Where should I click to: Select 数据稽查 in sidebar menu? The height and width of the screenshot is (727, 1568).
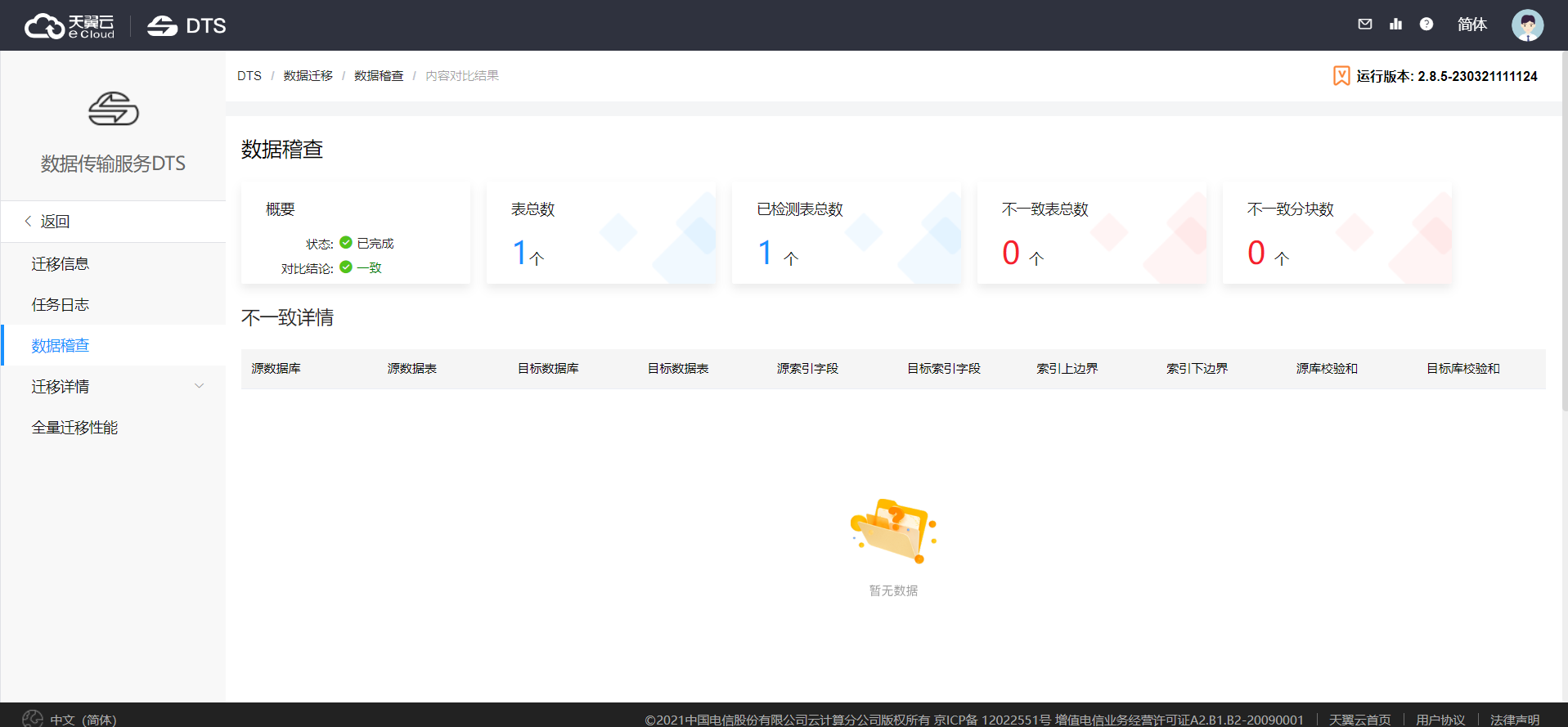61,346
